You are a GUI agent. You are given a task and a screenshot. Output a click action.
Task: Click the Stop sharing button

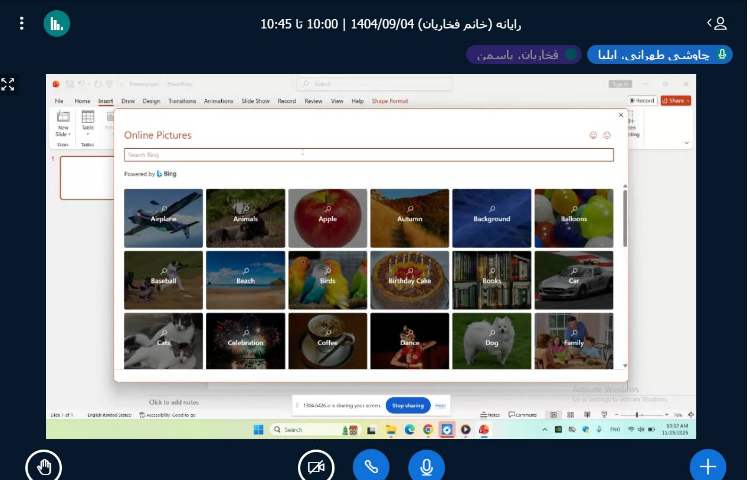coord(408,405)
